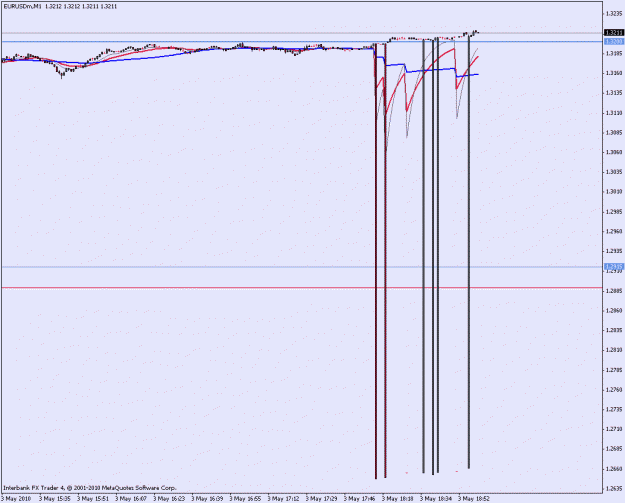Click the 3 May 15:51 time label
The height and width of the screenshot is (503, 625).
pos(92,498)
